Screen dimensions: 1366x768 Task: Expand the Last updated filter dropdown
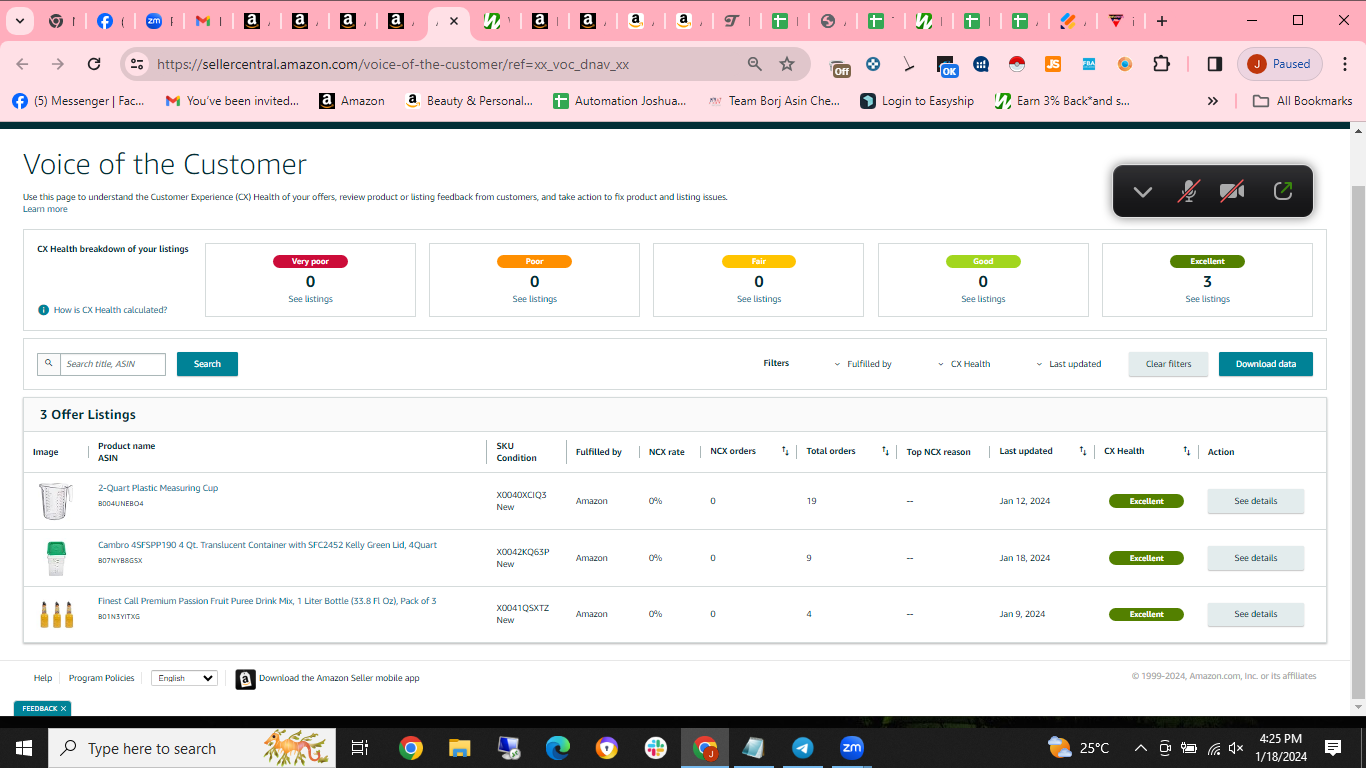tap(1069, 364)
